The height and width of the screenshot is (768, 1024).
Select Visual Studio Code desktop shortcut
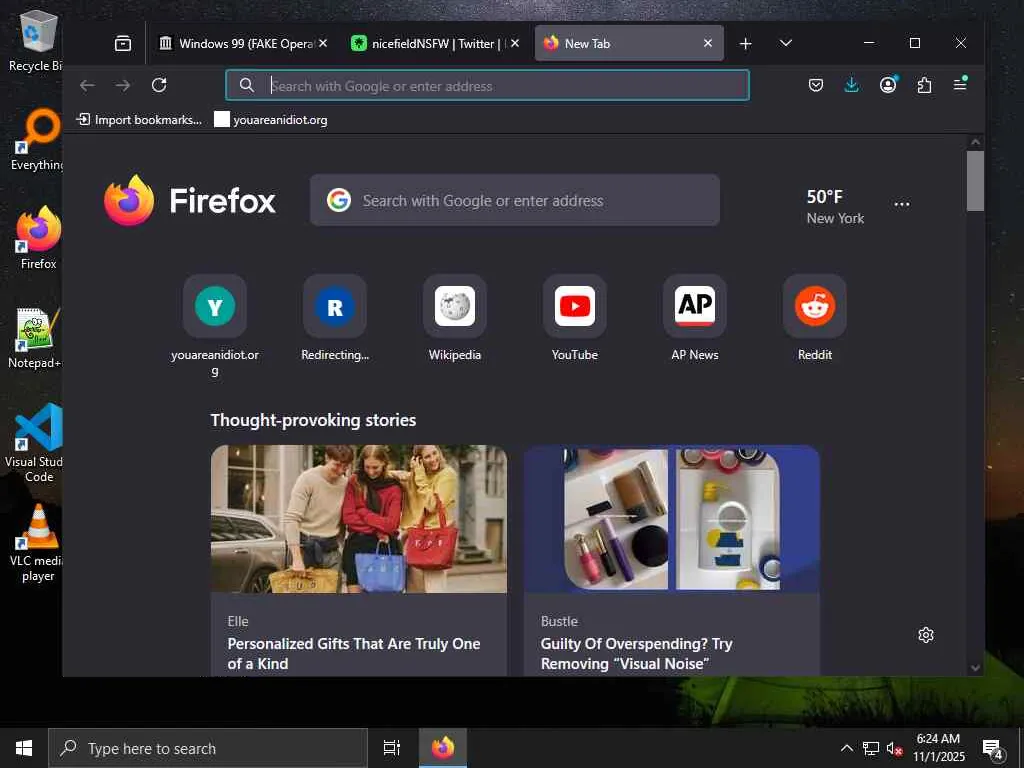click(x=35, y=443)
